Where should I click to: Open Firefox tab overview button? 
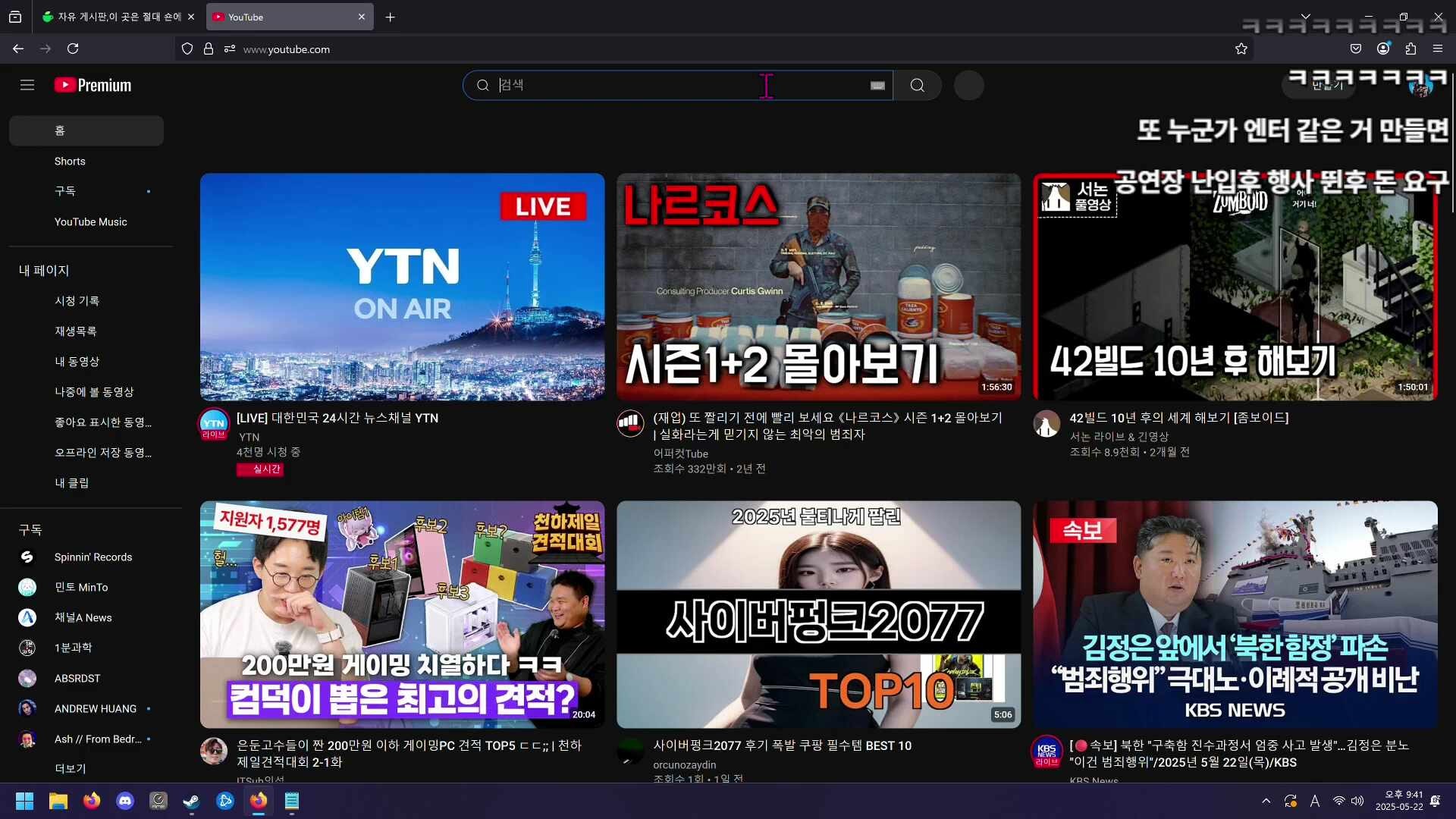15,17
